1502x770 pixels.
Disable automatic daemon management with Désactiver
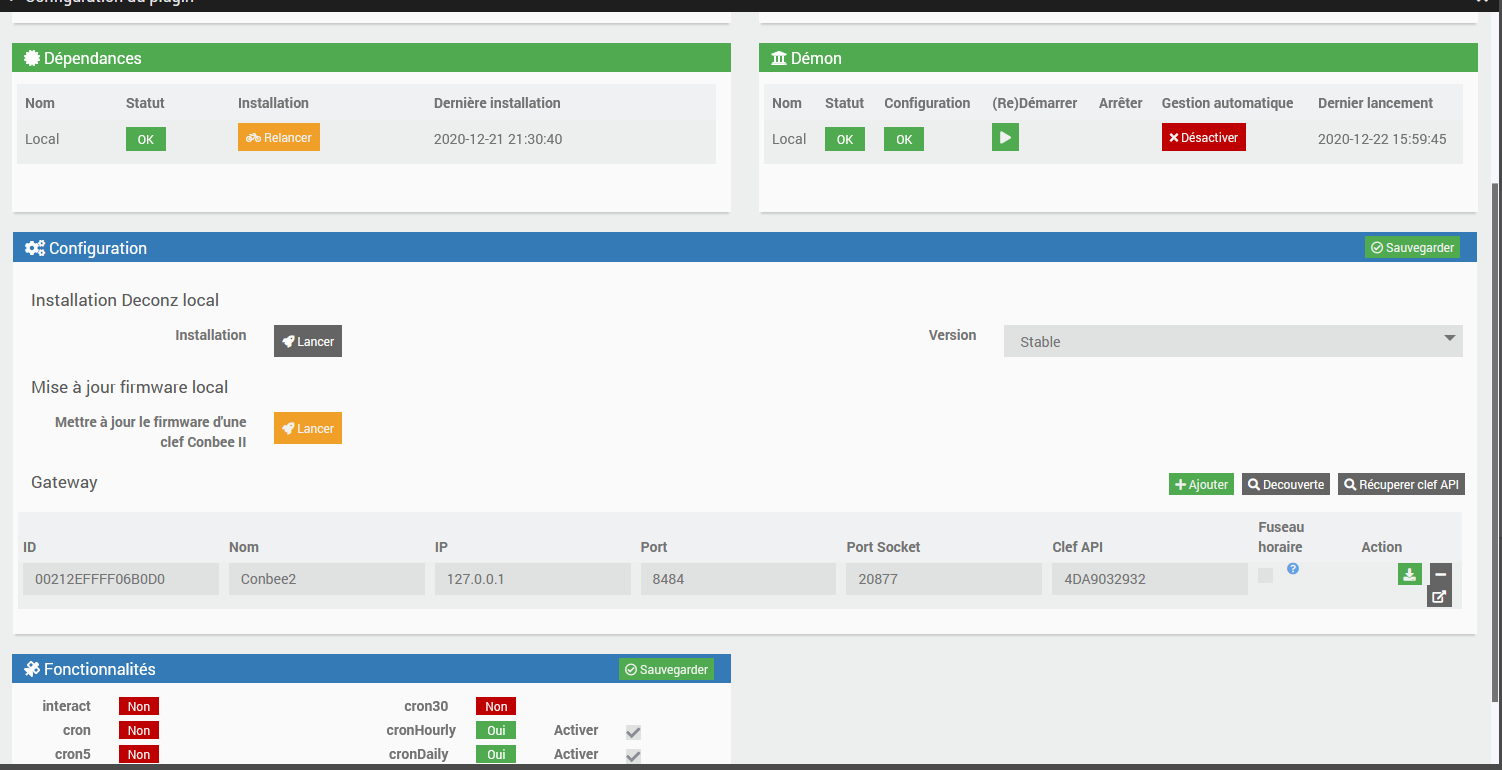pyautogui.click(x=1204, y=138)
